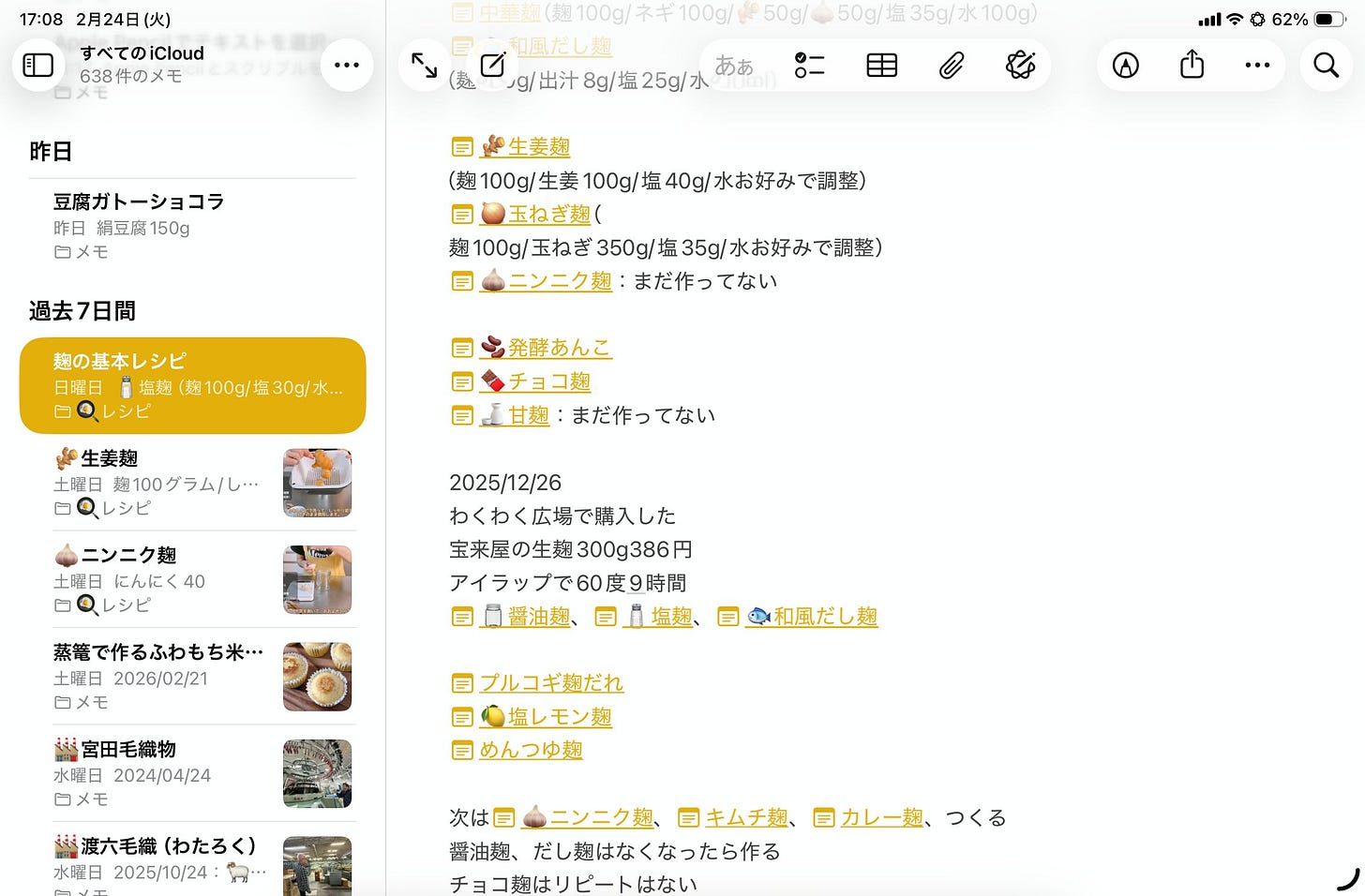Image resolution: width=1365 pixels, height=896 pixels.
Task: Tap the ニンニク麹 note thumbnail image
Action: (317, 579)
